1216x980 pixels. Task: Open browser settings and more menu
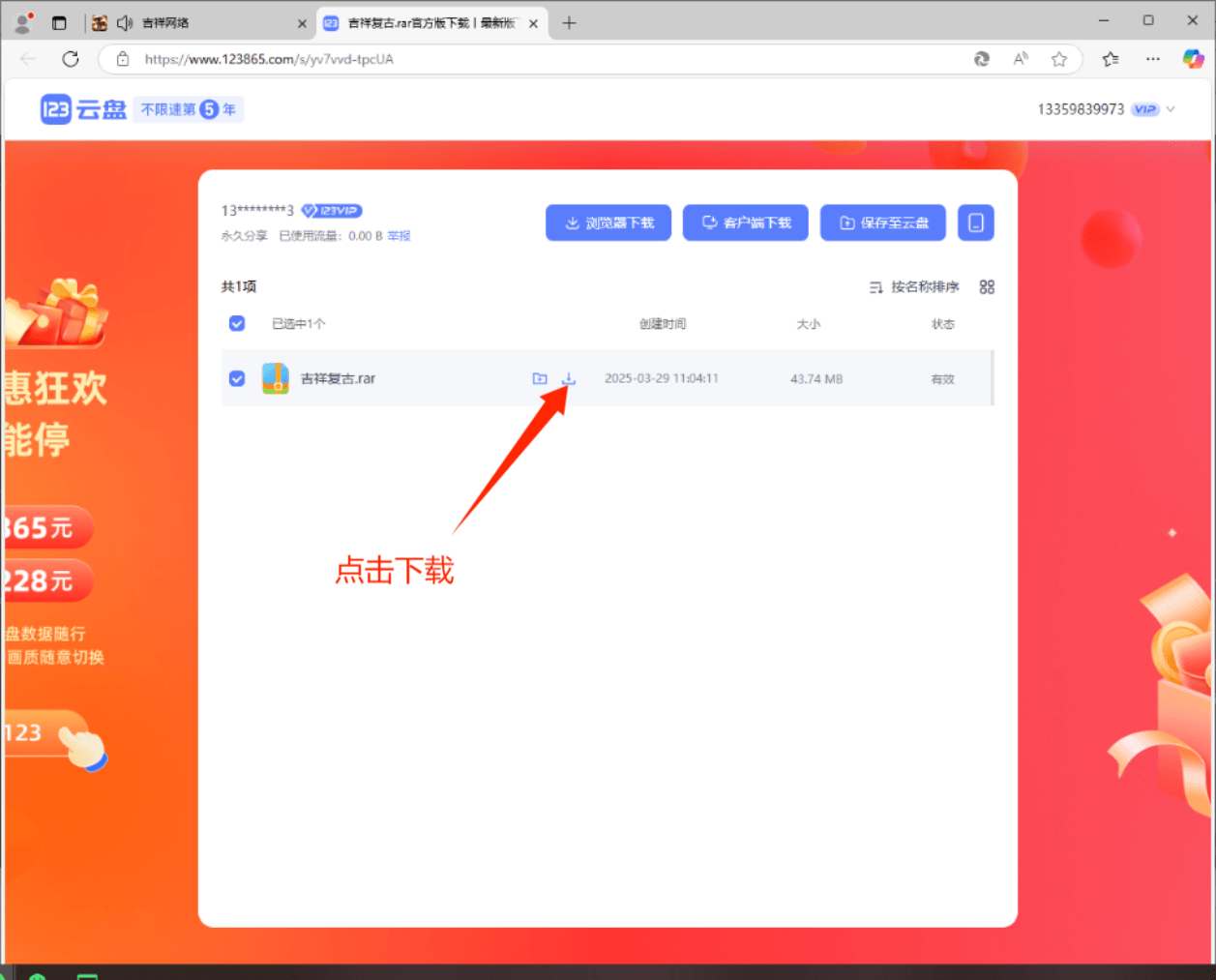tap(1152, 59)
